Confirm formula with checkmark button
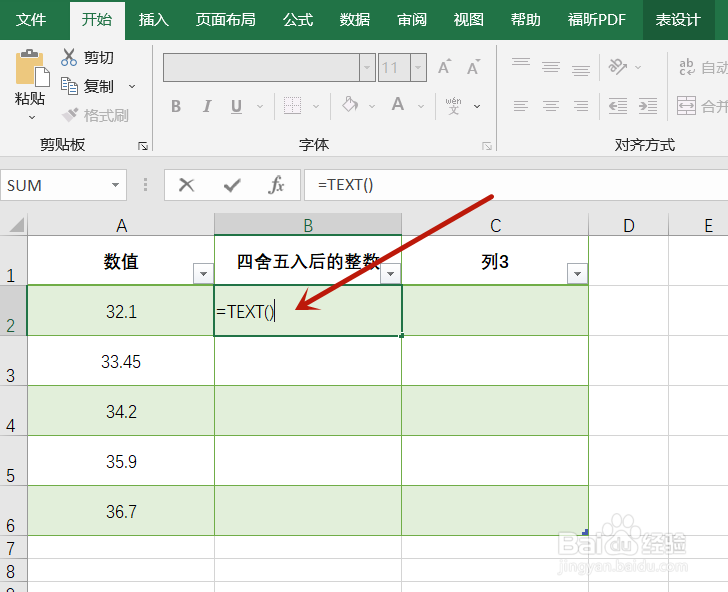This screenshot has height=592, width=728. point(231,185)
